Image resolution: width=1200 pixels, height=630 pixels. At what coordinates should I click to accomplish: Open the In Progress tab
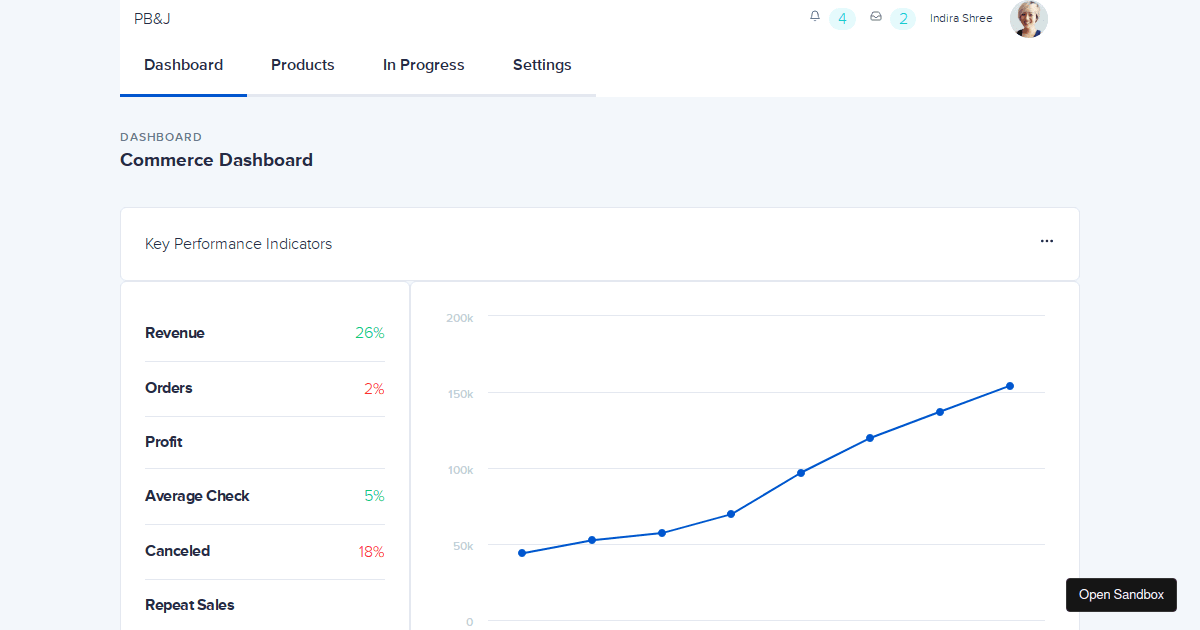point(423,65)
